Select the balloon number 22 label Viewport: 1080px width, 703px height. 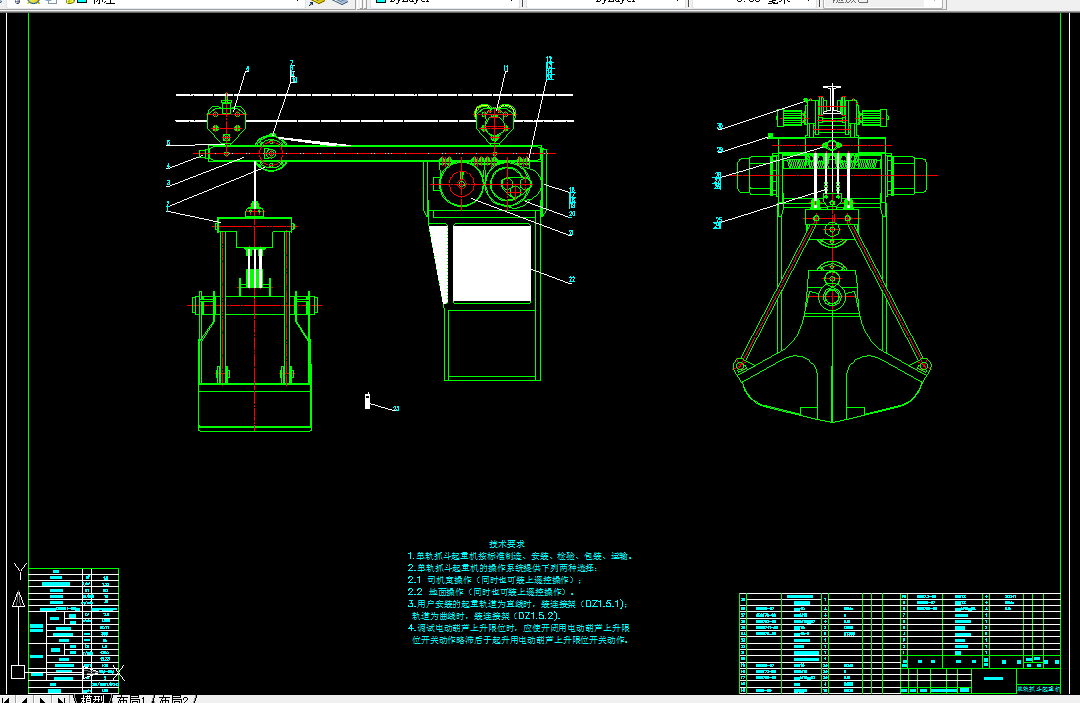click(572, 280)
